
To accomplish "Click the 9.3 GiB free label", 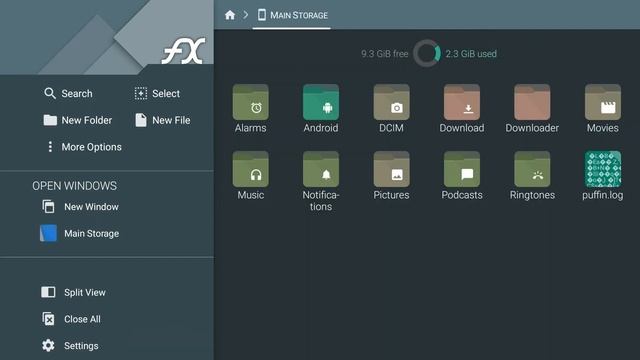I will pos(384,54).
